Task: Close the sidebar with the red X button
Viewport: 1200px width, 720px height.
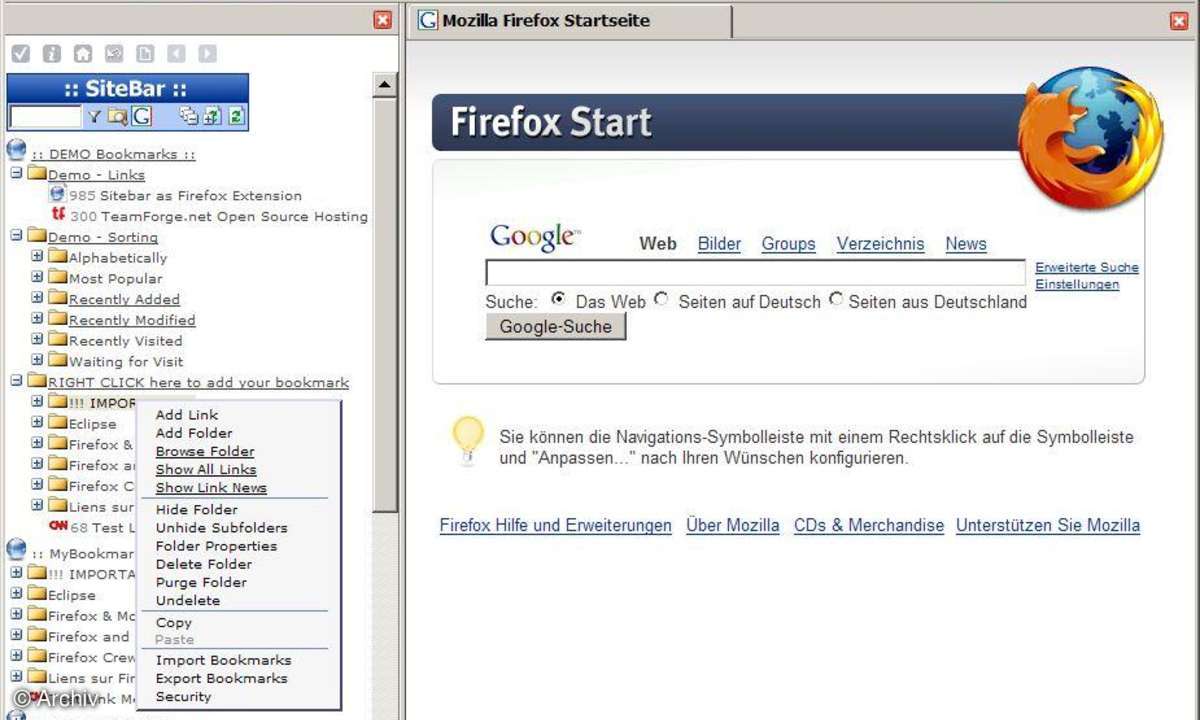Action: pyautogui.click(x=383, y=19)
